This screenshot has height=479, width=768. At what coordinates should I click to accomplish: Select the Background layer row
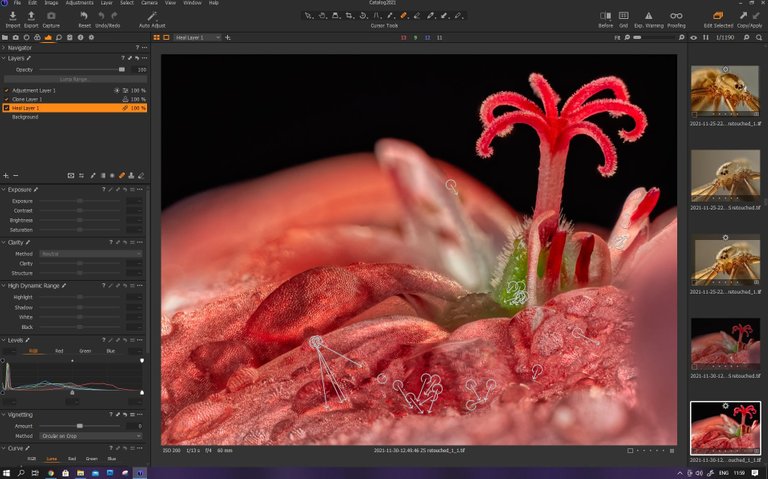point(74,117)
